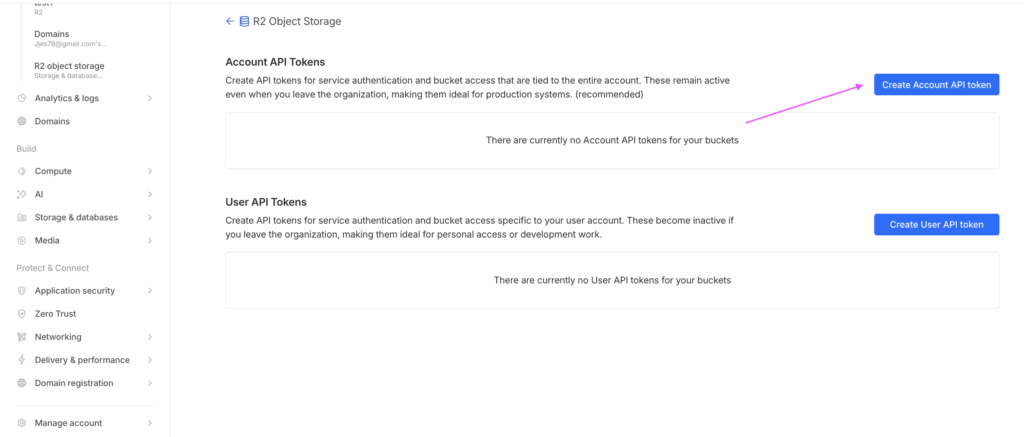The width and height of the screenshot is (1024, 437).
Task: Expand the Domain registration chevron
Action: [150, 383]
